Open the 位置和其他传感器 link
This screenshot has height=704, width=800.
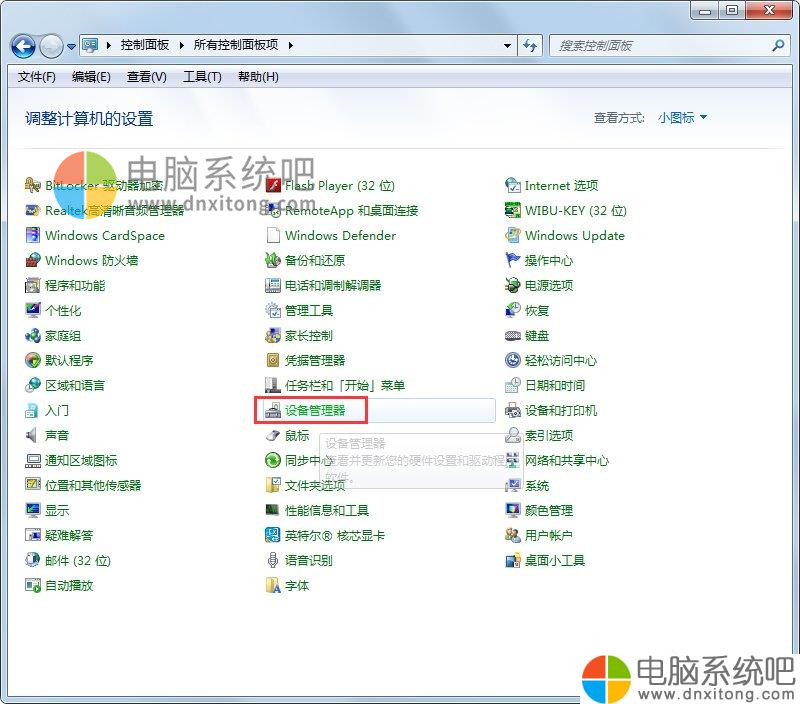93,485
